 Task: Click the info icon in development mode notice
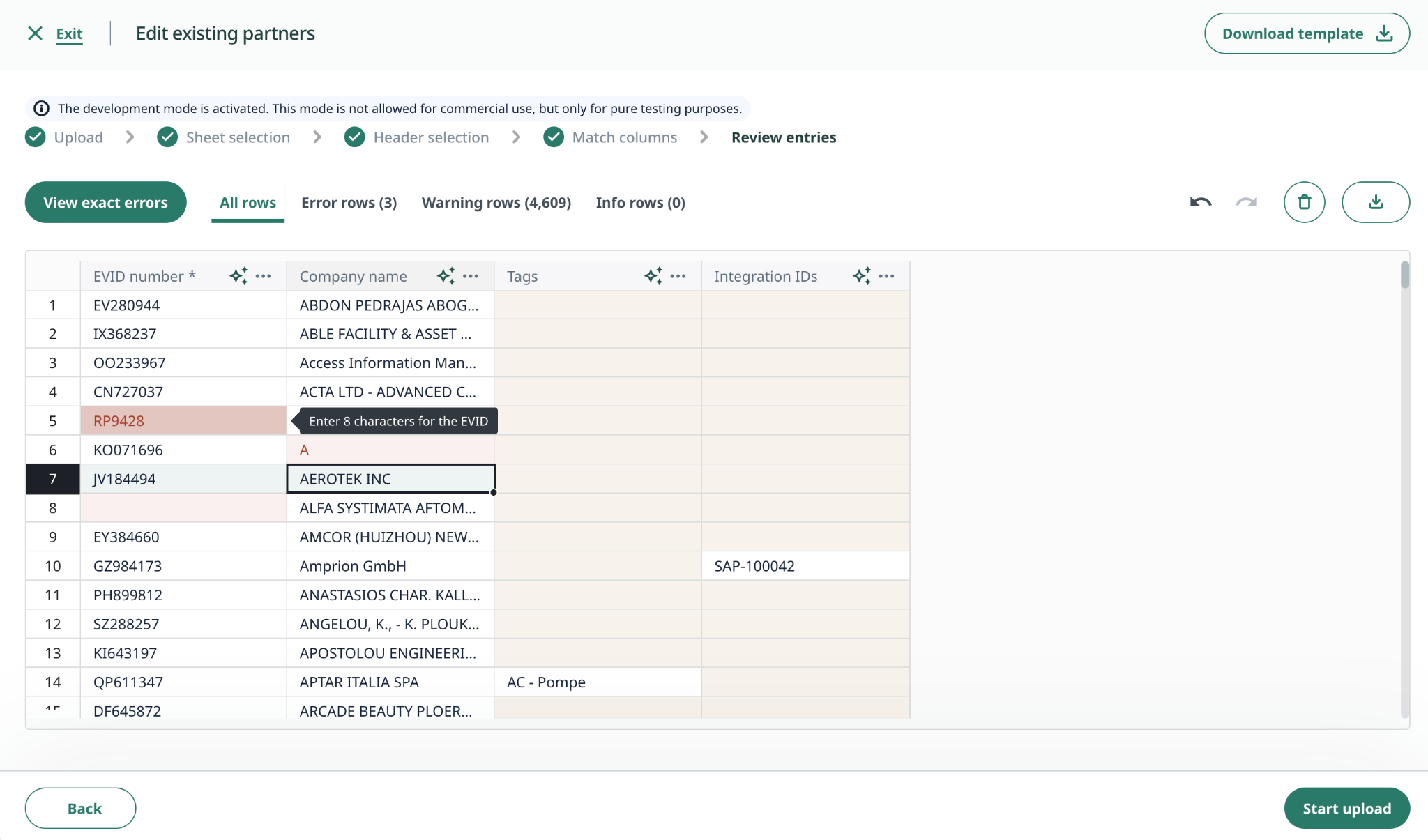42,108
